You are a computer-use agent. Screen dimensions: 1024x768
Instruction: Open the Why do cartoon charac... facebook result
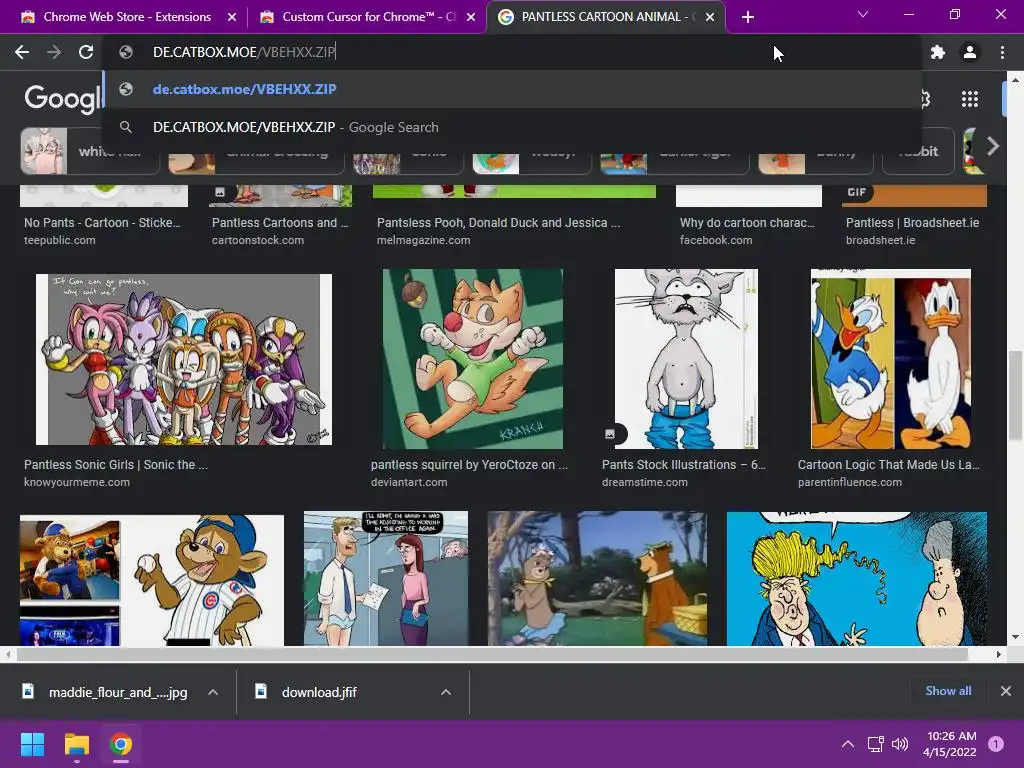pos(747,223)
